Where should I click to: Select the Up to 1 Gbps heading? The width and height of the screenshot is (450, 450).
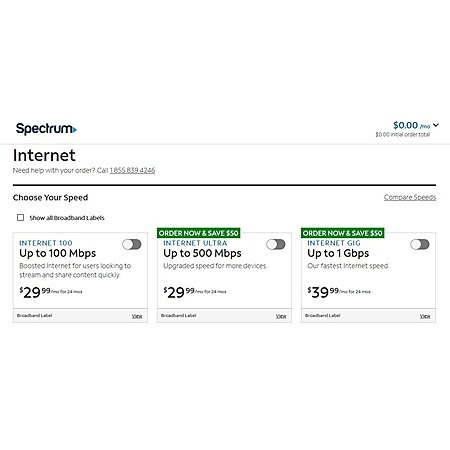click(338, 253)
